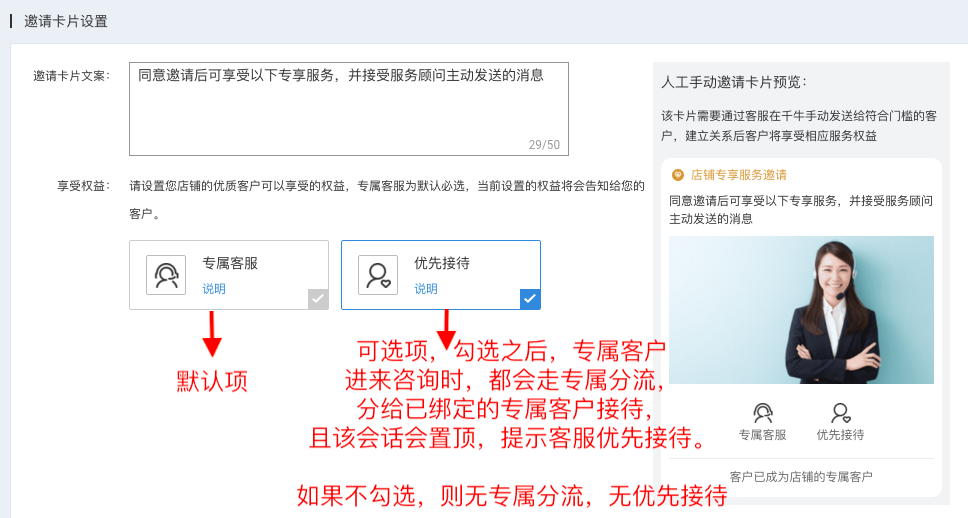
Task: Click the 享受权益 label
Action: pyautogui.click(x=83, y=186)
